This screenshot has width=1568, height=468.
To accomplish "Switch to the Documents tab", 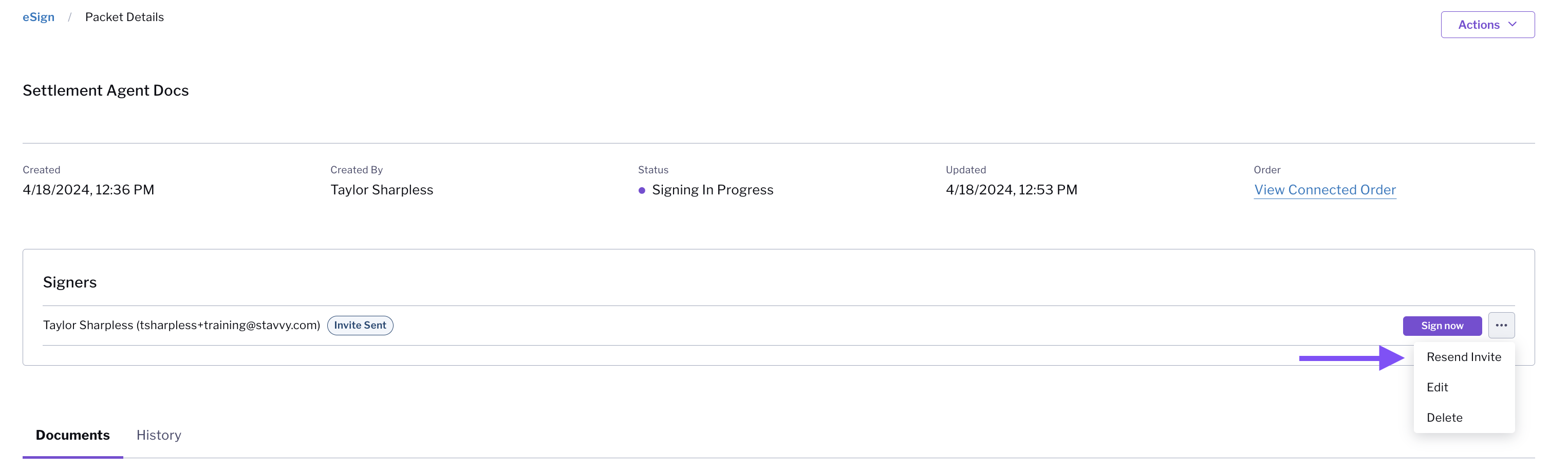I will click(72, 435).
